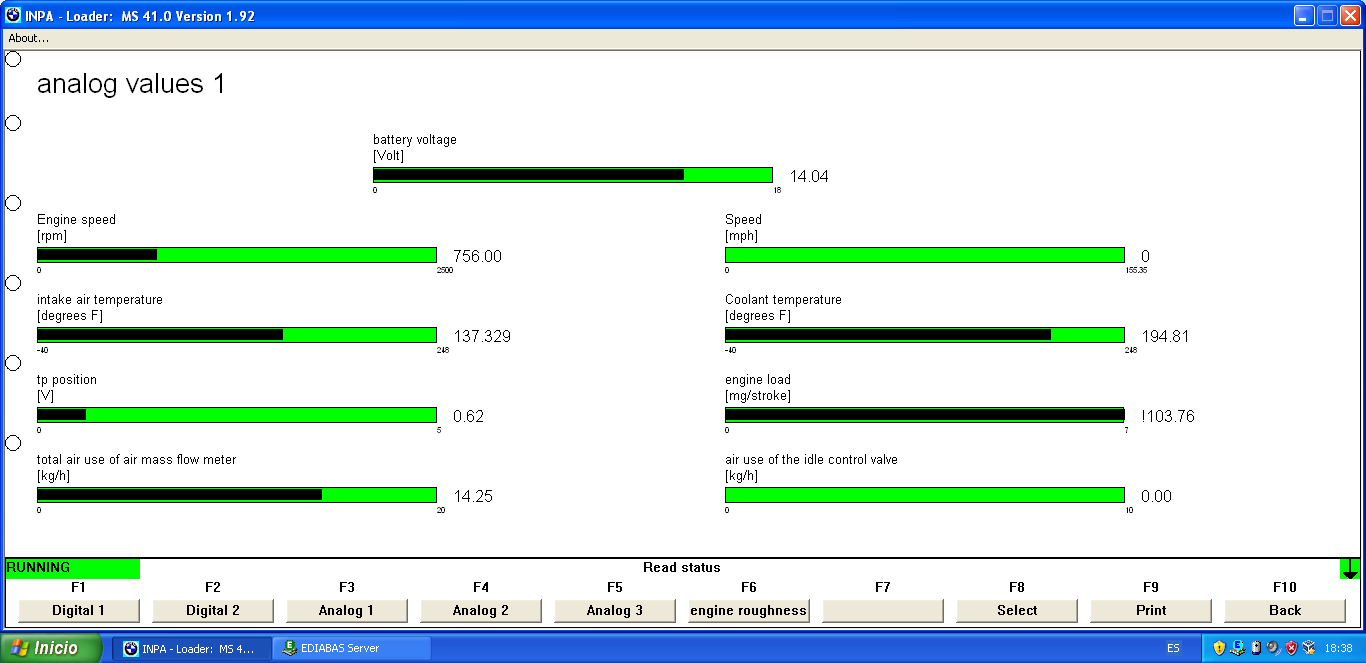Open the Analog 3 values button
Image resolution: width=1366 pixels, height=663 pixels.
(x=615, y=610)
